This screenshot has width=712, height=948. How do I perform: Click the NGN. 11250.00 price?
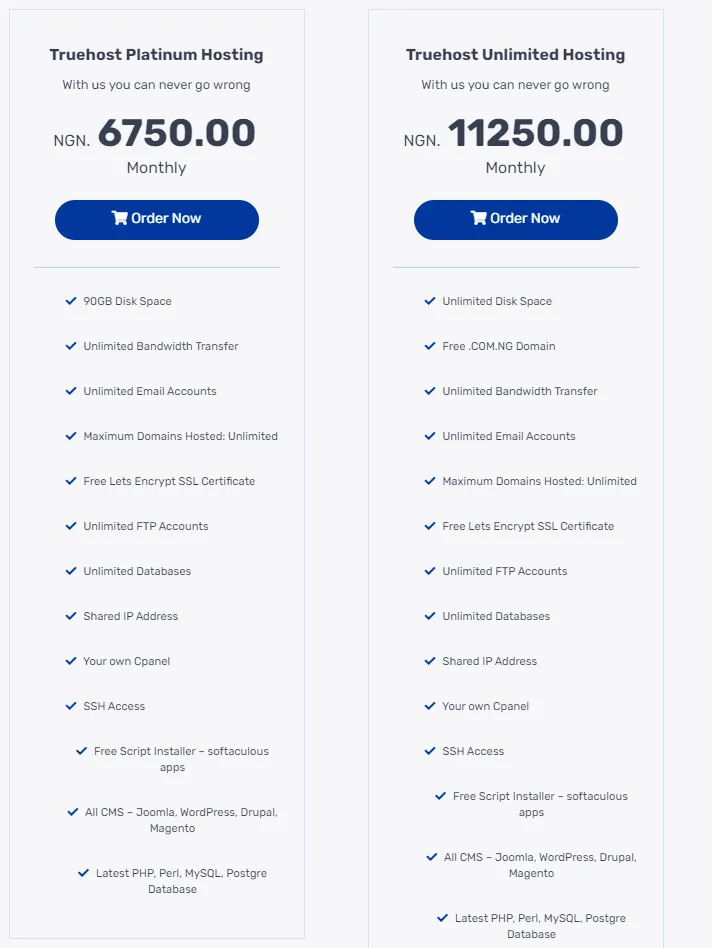coord(514,133)
